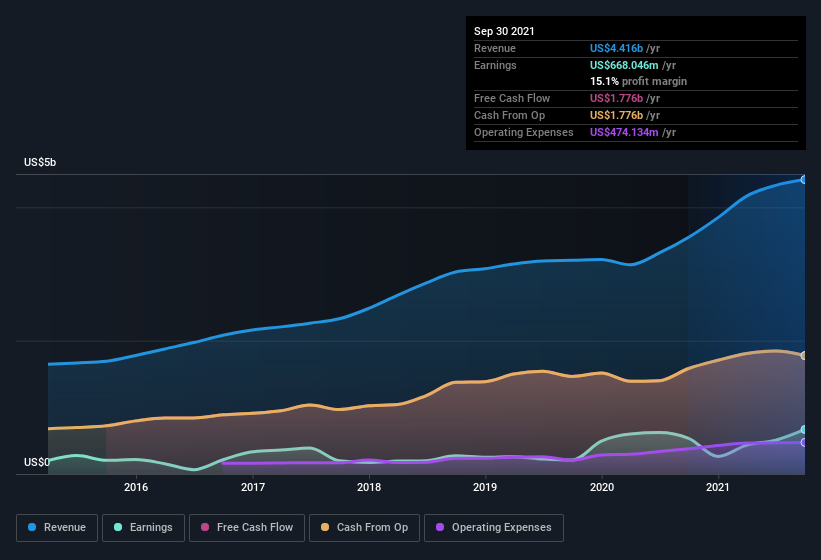Click the Cash From Op US$1.776b value
The height and width of the screenshot is (560, 821).
point(616,115)
